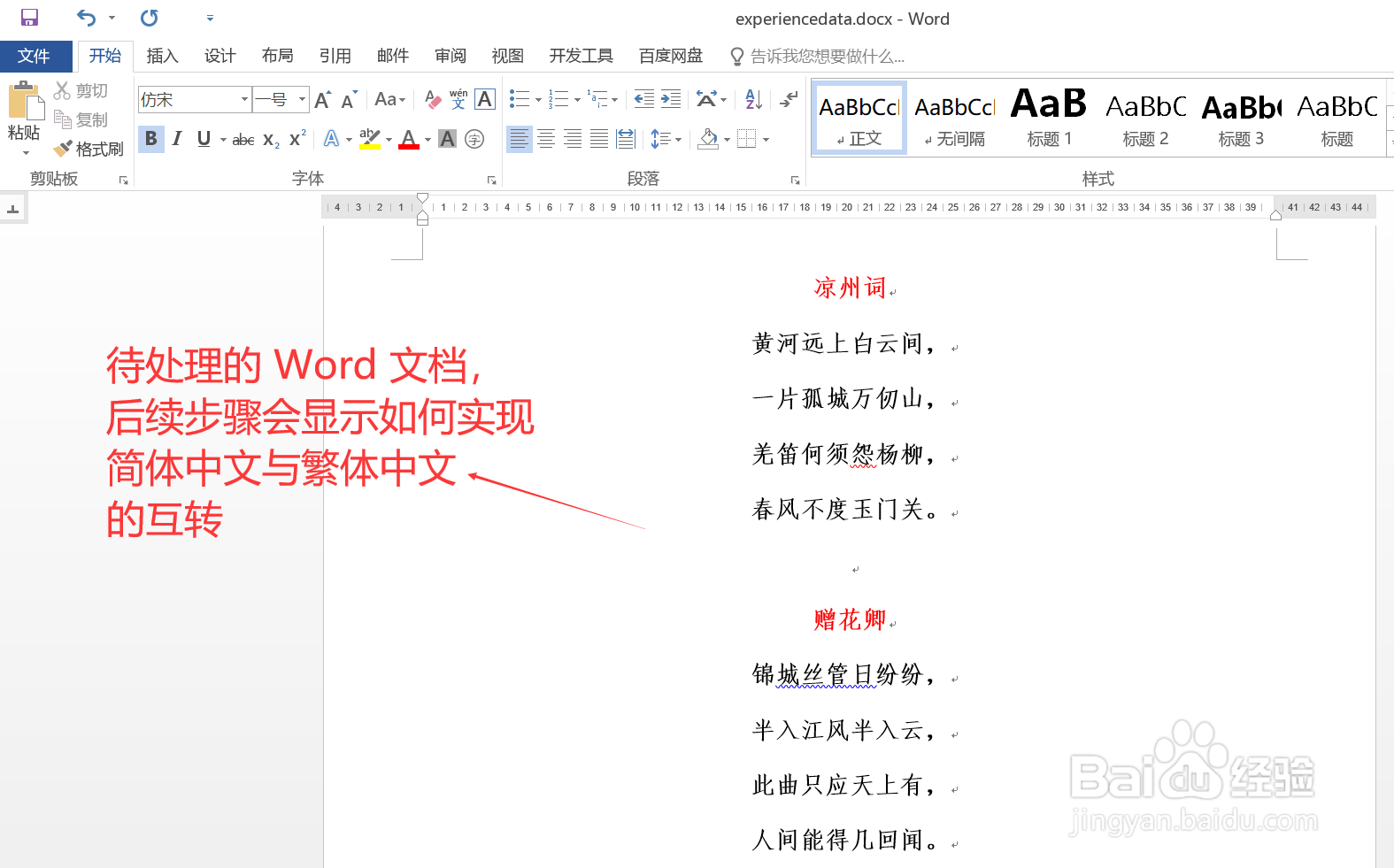The width and height of the screenshot is (1394, 868).
Task: Undo the last action
Action: (86, 18)
